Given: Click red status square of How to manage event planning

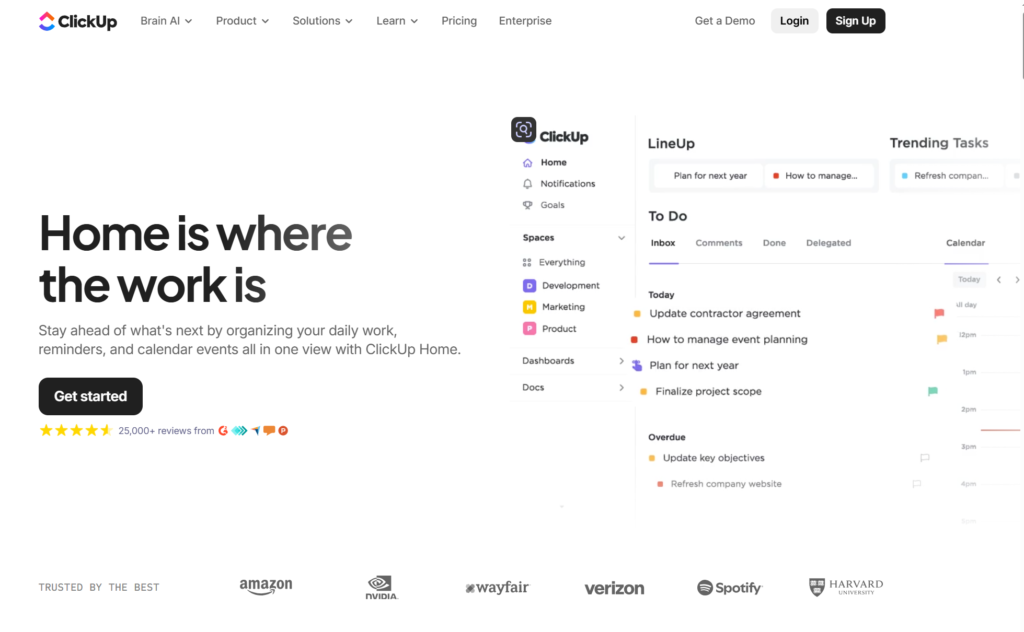Looking at the screenshot, I should (x=634, y=340).
